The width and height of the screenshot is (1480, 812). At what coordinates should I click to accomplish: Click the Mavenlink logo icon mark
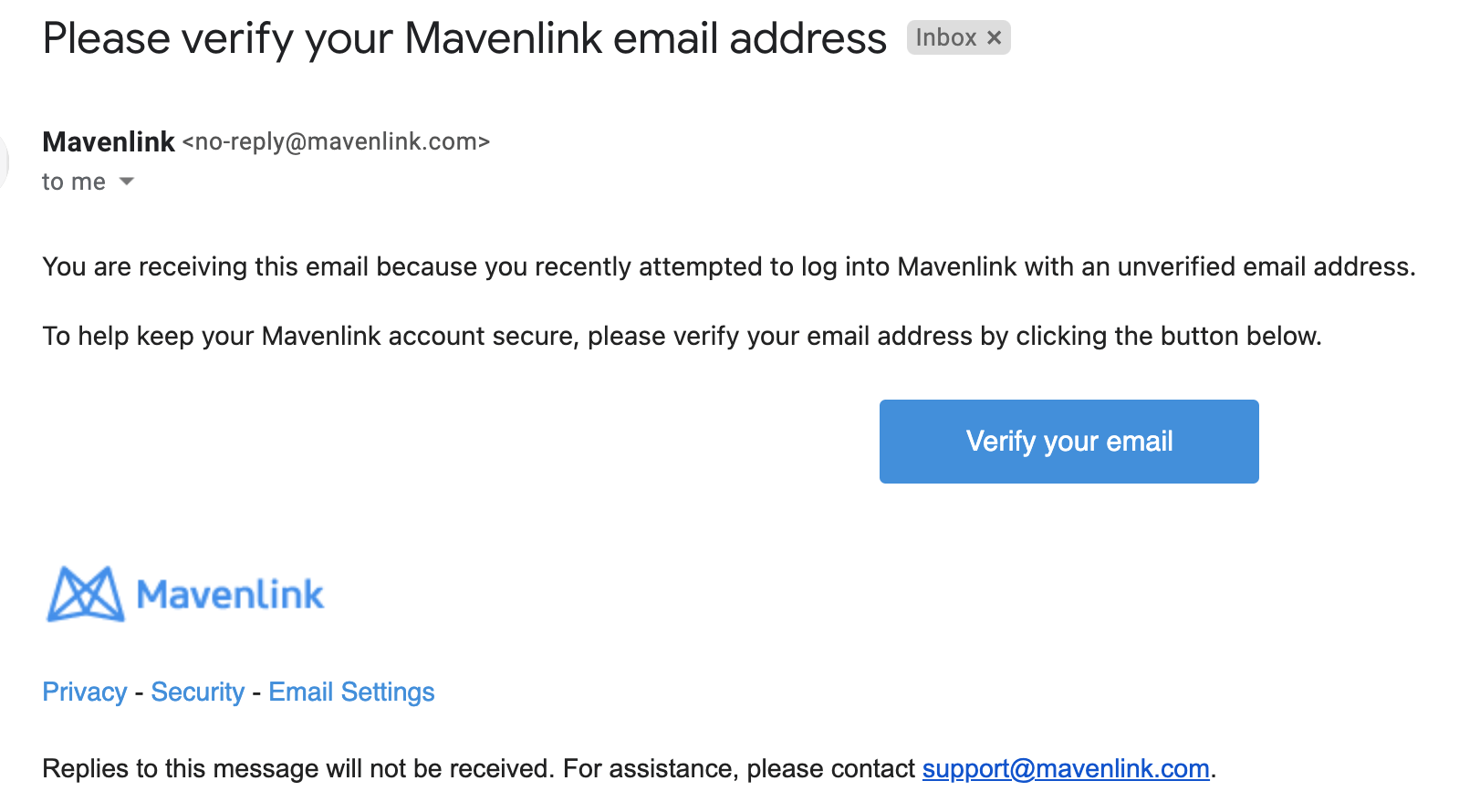(85, 595)
